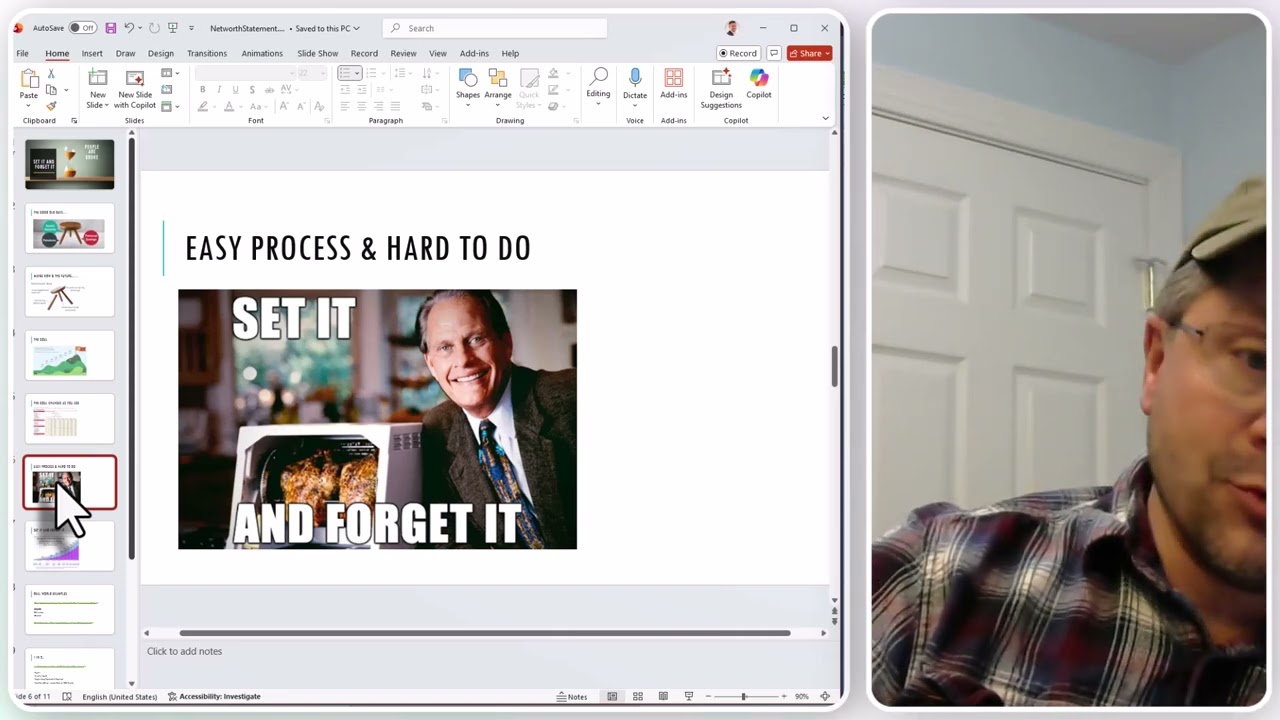Launch Copilot from the ribbon
The height and width of the screenshot is (720, 1280).
point(759,84)
